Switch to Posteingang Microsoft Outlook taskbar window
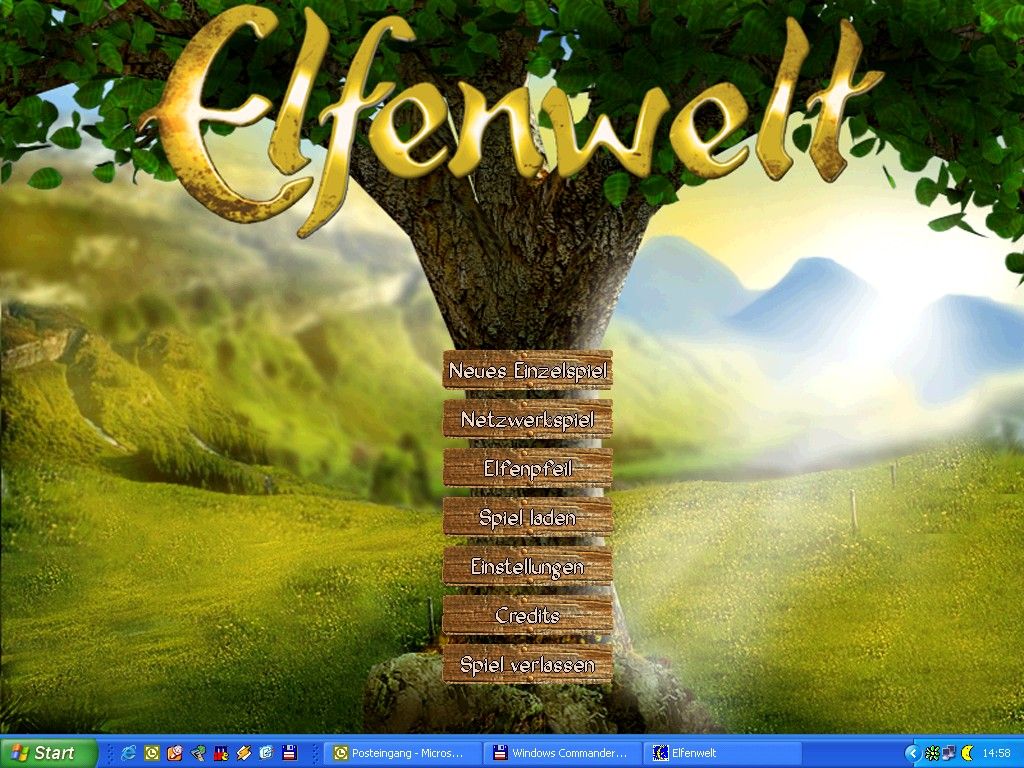Viewport: 1024px width, 768px height. (x=401, y=753)
